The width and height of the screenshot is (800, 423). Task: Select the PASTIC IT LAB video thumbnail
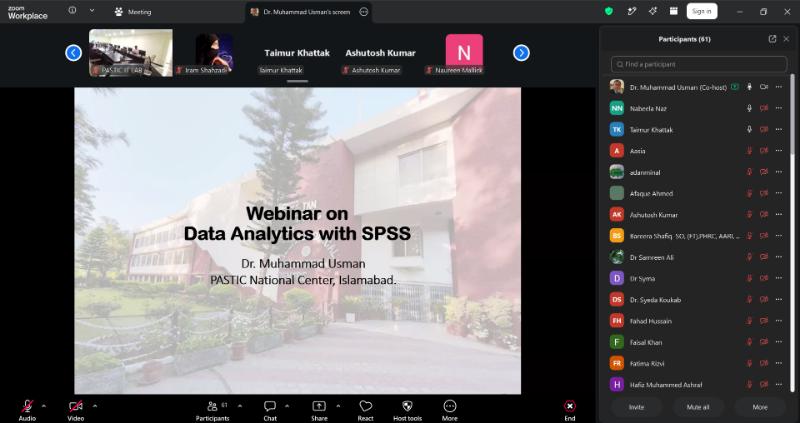coord(131,53)
